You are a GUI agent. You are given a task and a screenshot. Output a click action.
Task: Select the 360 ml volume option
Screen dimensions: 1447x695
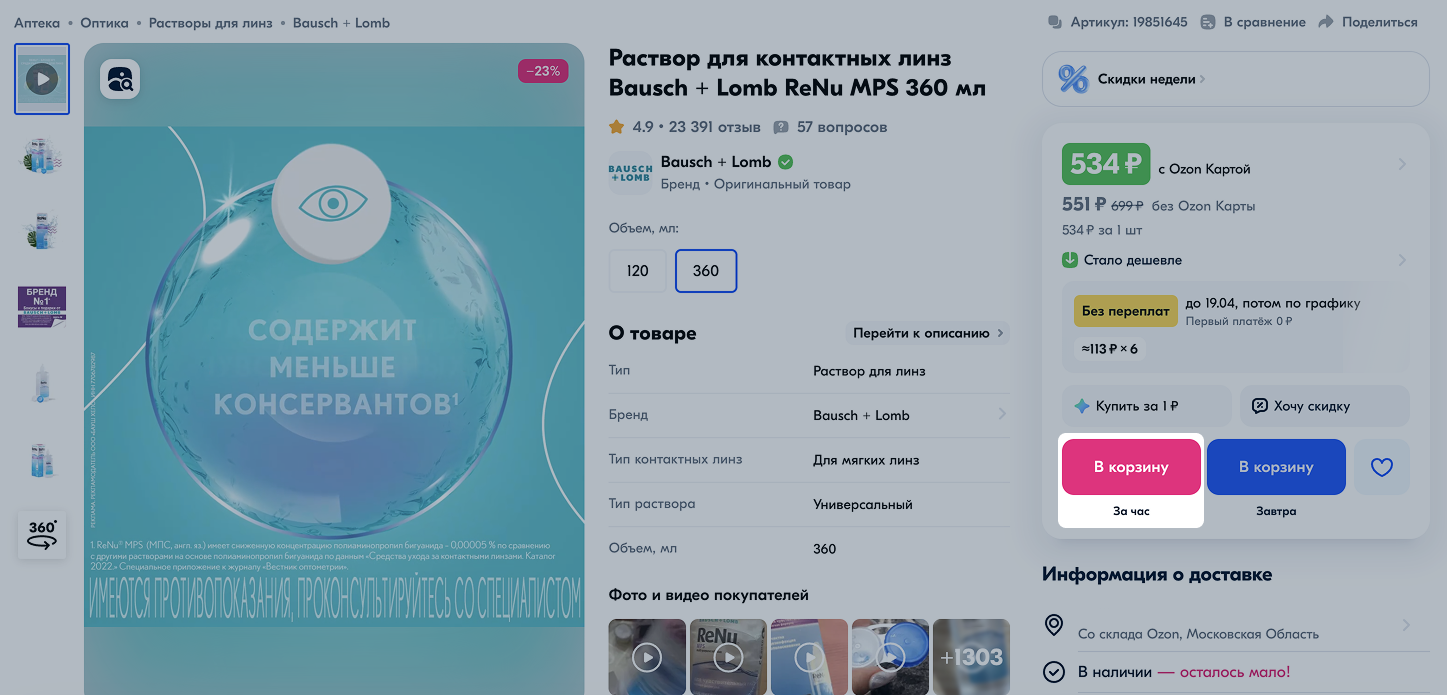(706, 271)
